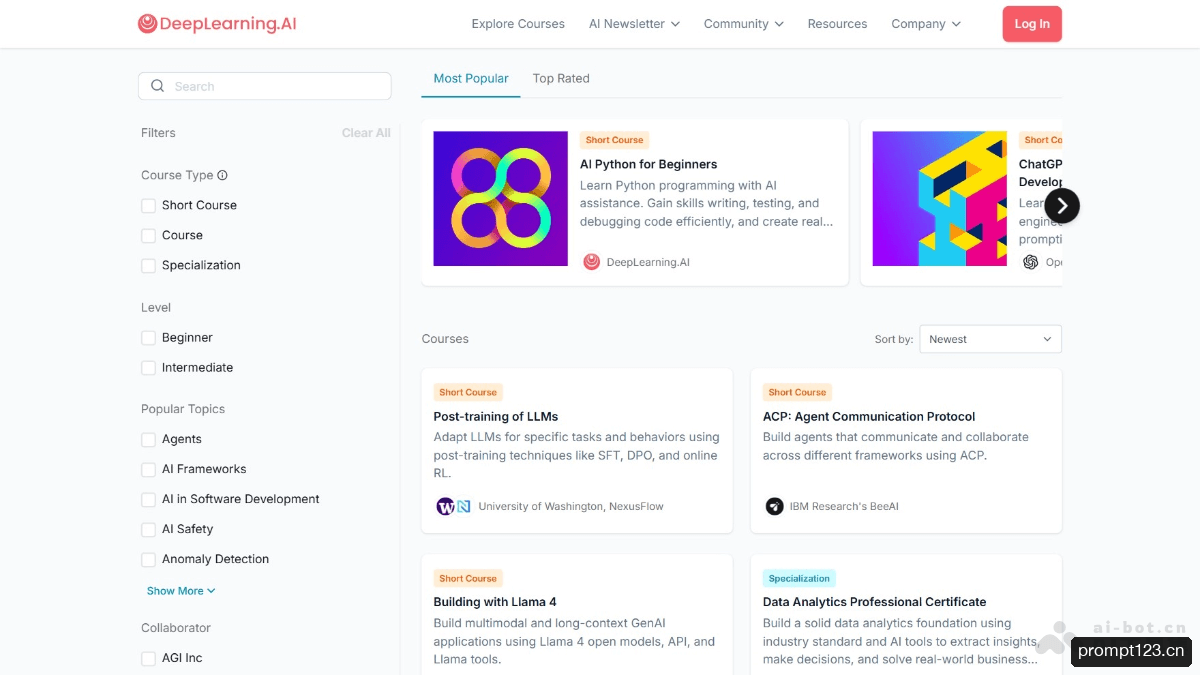Check the AI Safety topic

pyautogui.click(x=149, y=530)
